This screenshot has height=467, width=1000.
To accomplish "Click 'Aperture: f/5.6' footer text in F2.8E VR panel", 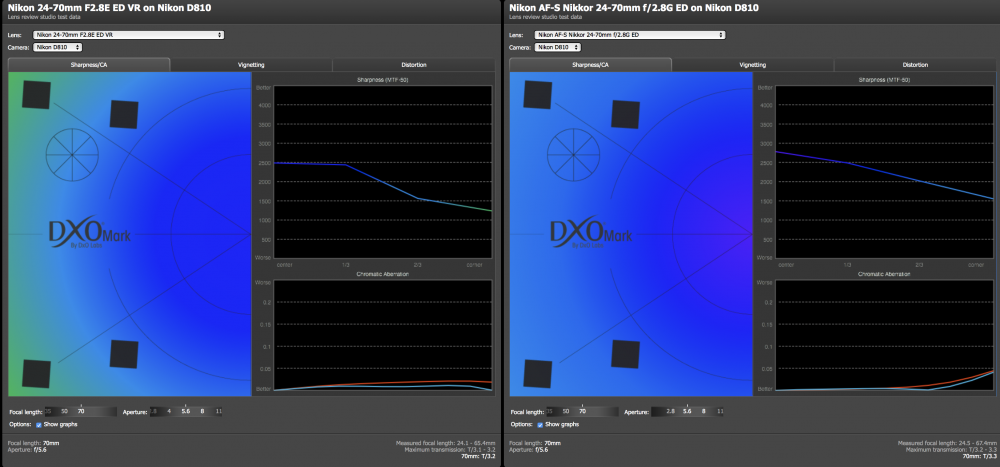I will pyautogui.click(x=29, y=450).
